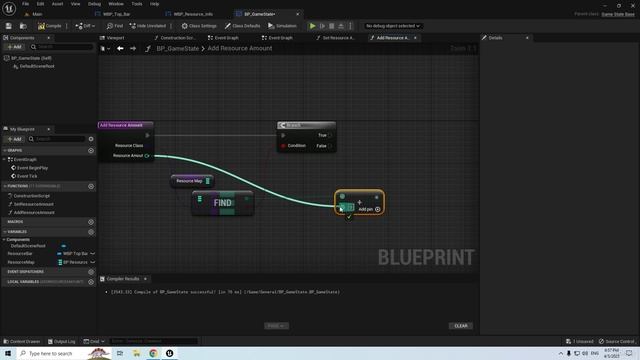This screenshot has width=640, height=360.
Task: Click the Resource Map variable node
Action: click(x=192, y=181)
